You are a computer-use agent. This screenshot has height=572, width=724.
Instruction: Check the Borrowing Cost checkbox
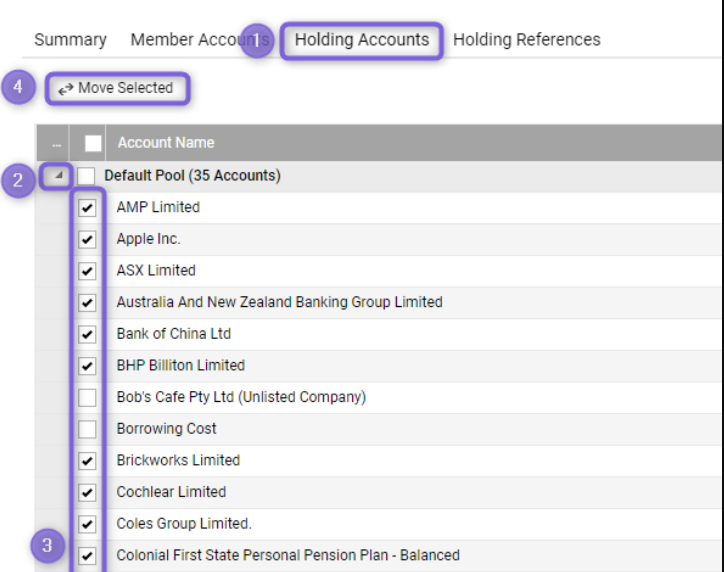click(x=87, y=429)
